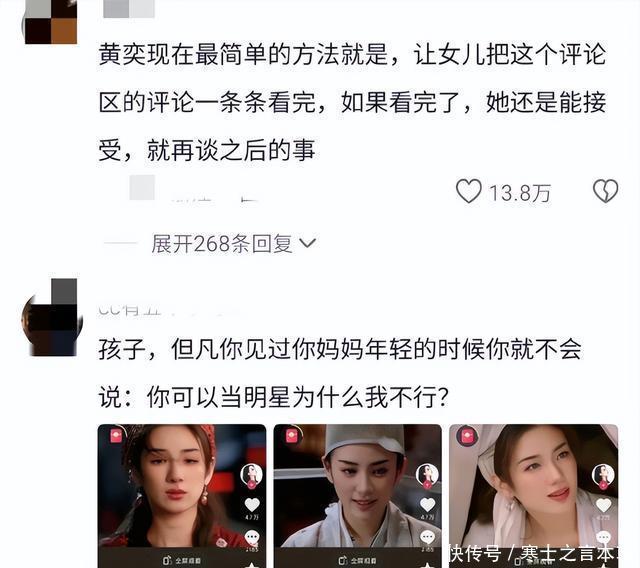Tap the pink badge in the first thumbnail
The height and width of the screenshot is (568, 640).
(x=117, y=435)
